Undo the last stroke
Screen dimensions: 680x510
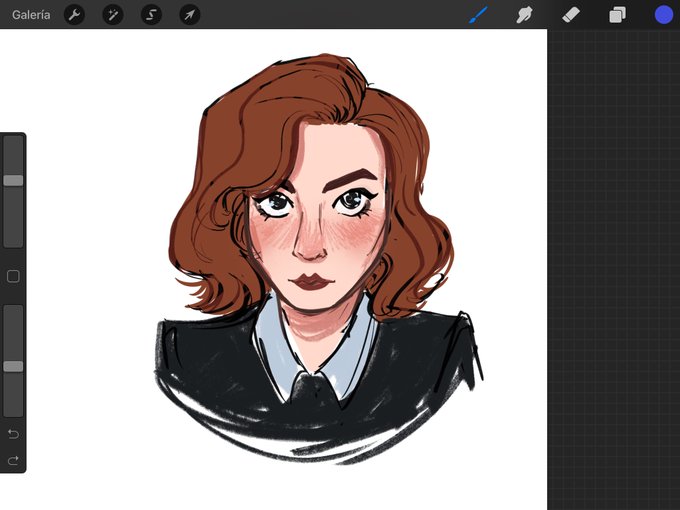pos(13,434)
